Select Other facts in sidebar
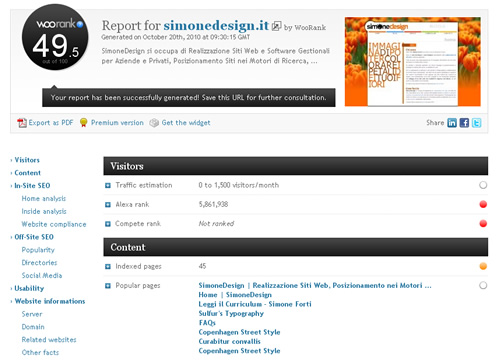 pyautogui.click(x=40, y=353)
